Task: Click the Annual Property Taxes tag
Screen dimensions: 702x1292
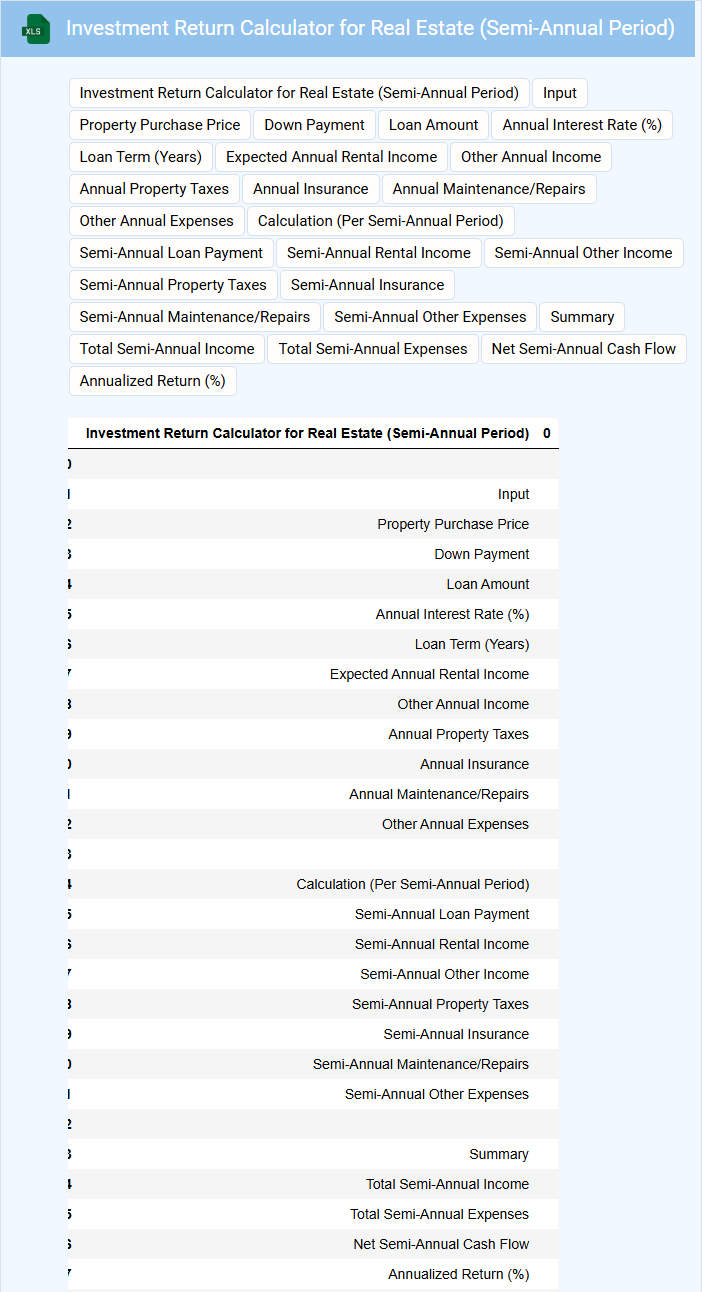Action: click(154, 189)
